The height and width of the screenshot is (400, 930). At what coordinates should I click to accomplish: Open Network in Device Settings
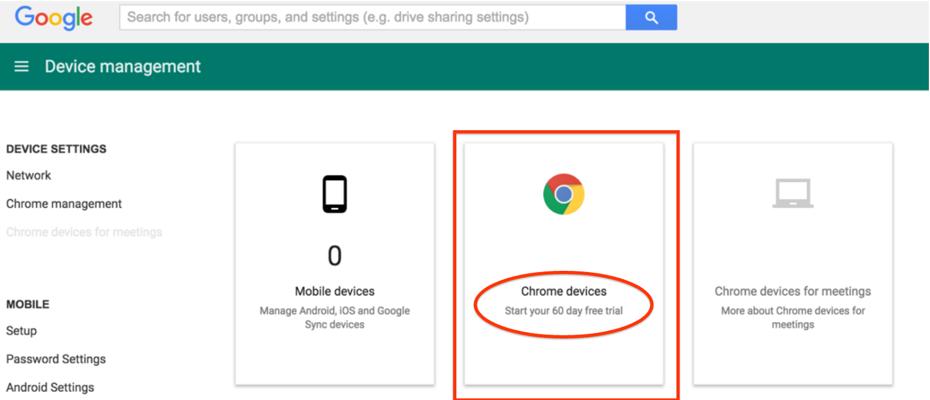[28, 176]
